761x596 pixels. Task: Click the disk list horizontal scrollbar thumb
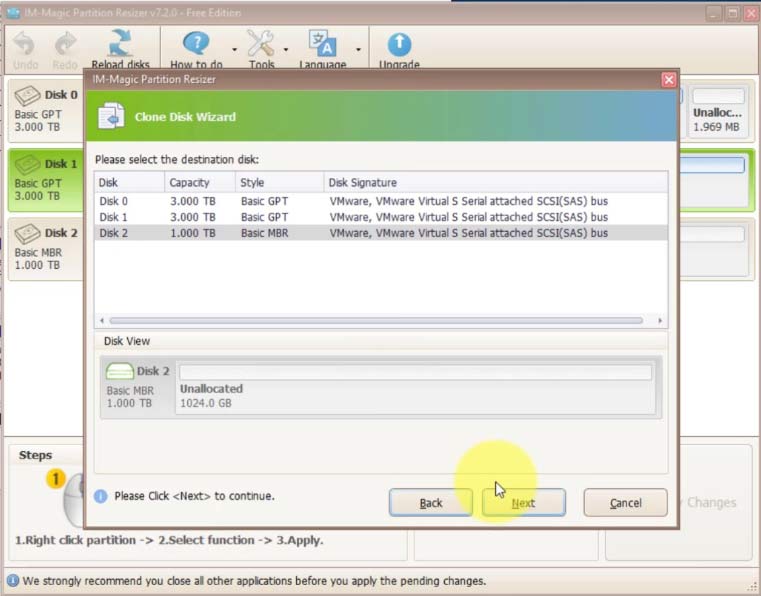tap(376, 320)
